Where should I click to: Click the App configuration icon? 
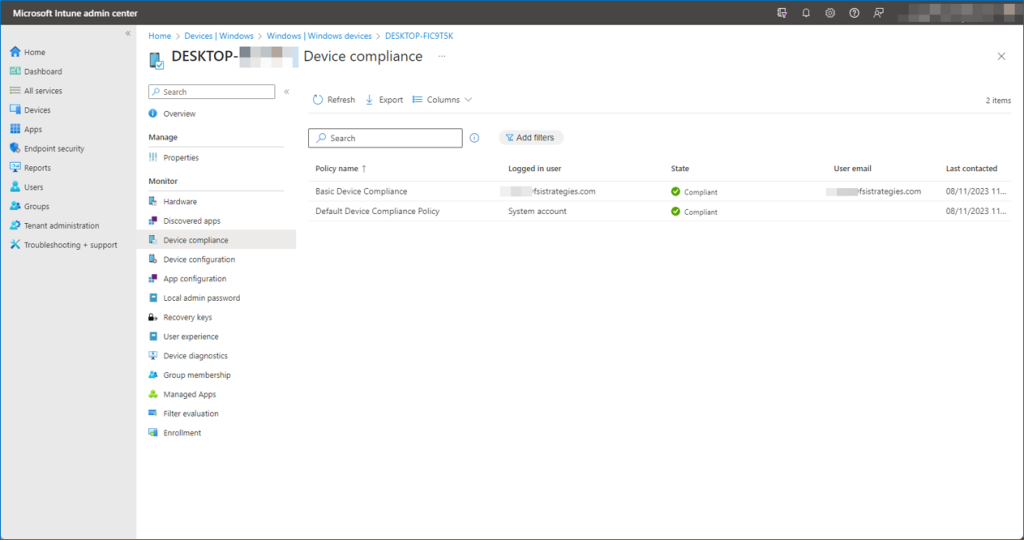(x=153, y=279)
